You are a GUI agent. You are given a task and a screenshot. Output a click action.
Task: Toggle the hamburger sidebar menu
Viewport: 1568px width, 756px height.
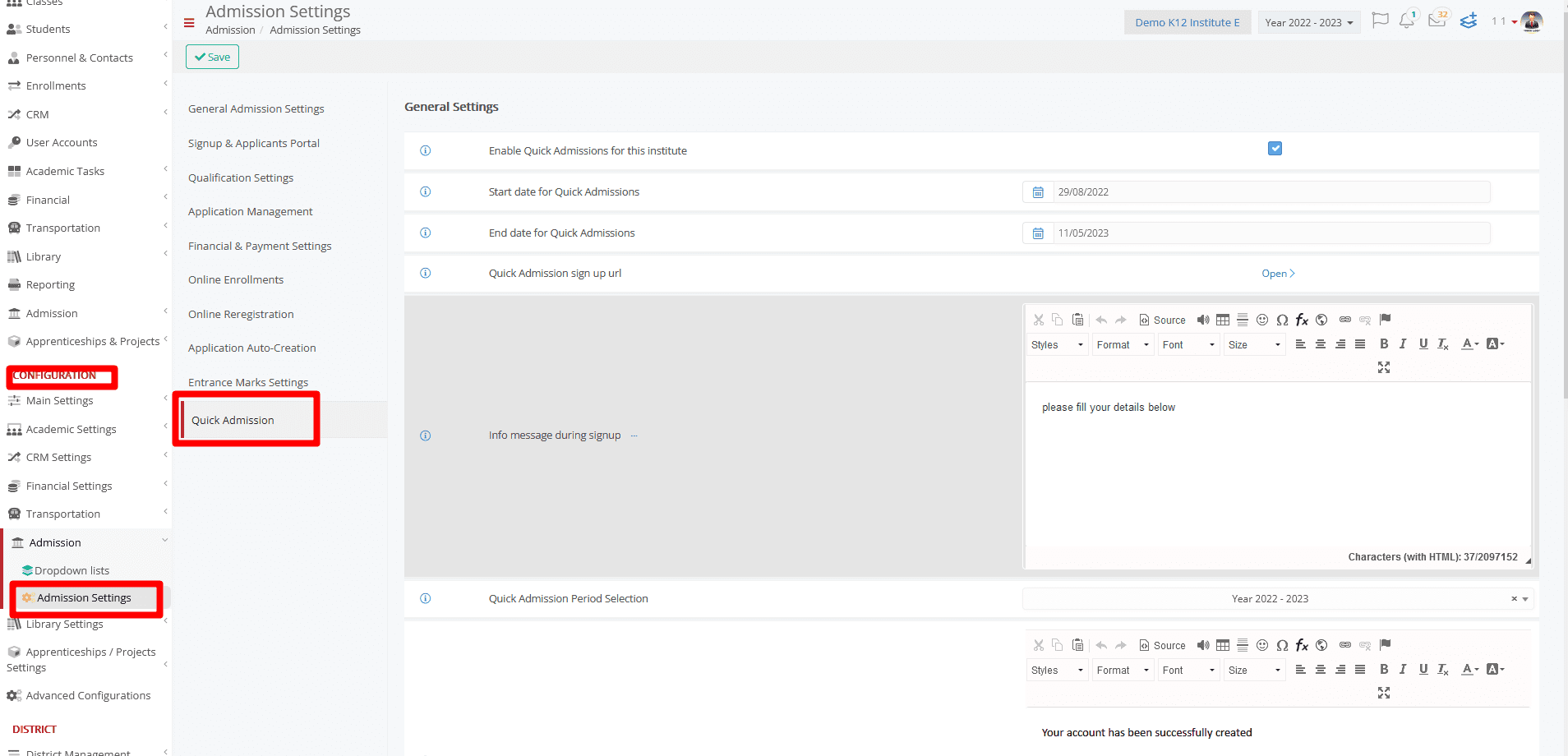point(189,23)
